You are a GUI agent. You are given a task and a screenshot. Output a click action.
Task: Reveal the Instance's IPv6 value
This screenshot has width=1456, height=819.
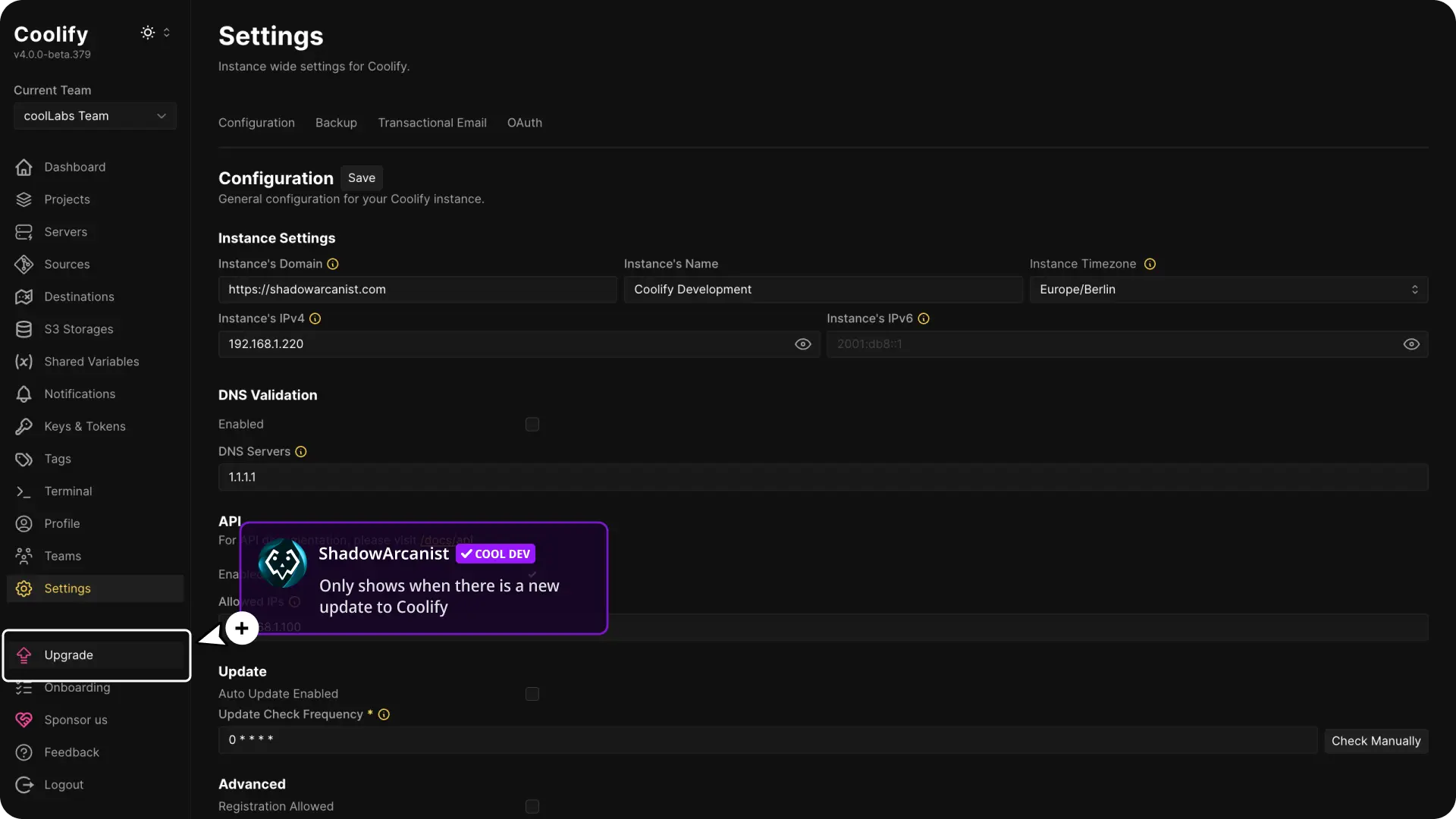1411,344
